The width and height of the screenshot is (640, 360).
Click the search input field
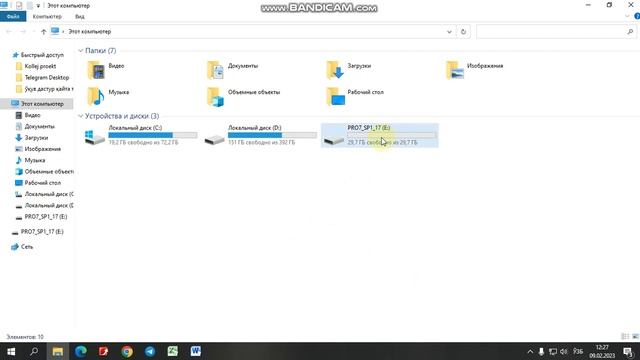(x=551, y=31)
